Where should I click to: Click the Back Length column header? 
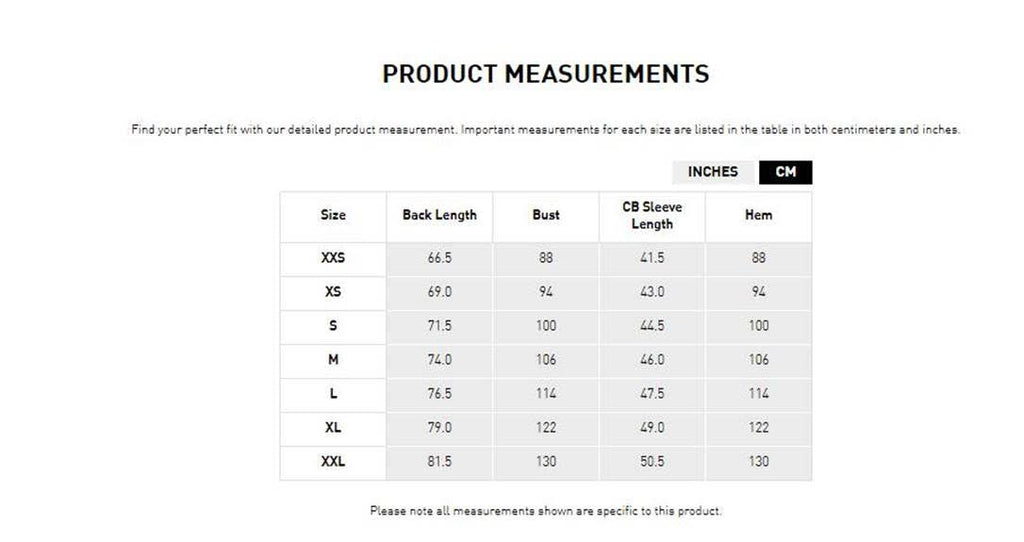[x=440, y=215]
